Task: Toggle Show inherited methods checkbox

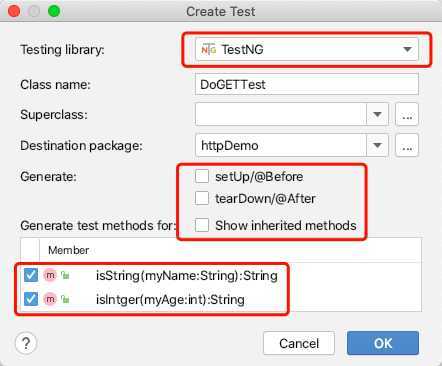Action: (x=202, y=225)
